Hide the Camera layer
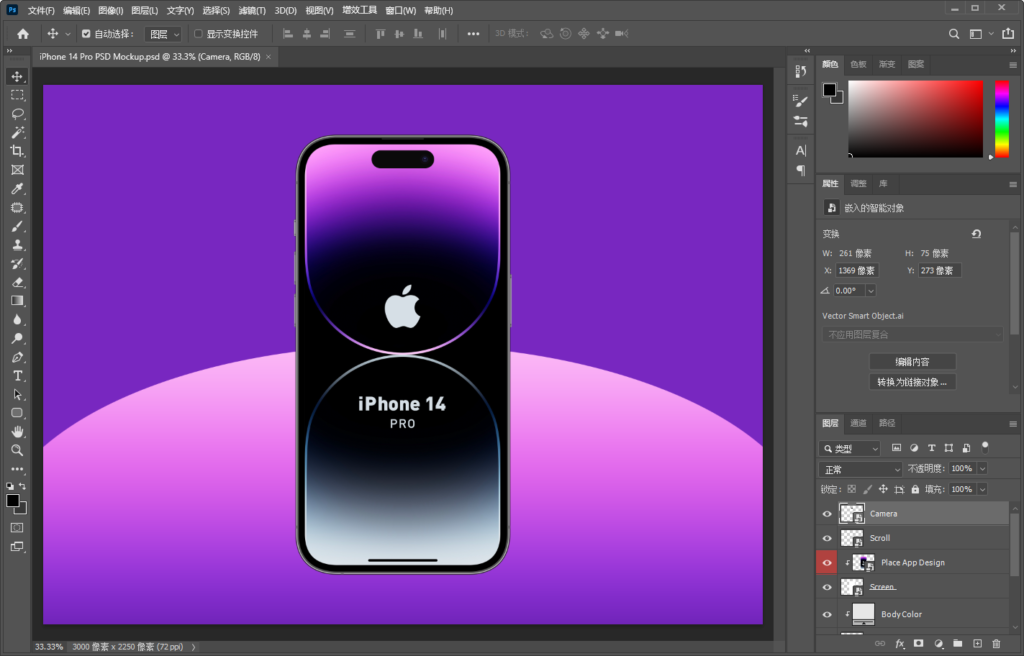The width and height of the screenshot is (1024, 656). (x=827, y=514)
